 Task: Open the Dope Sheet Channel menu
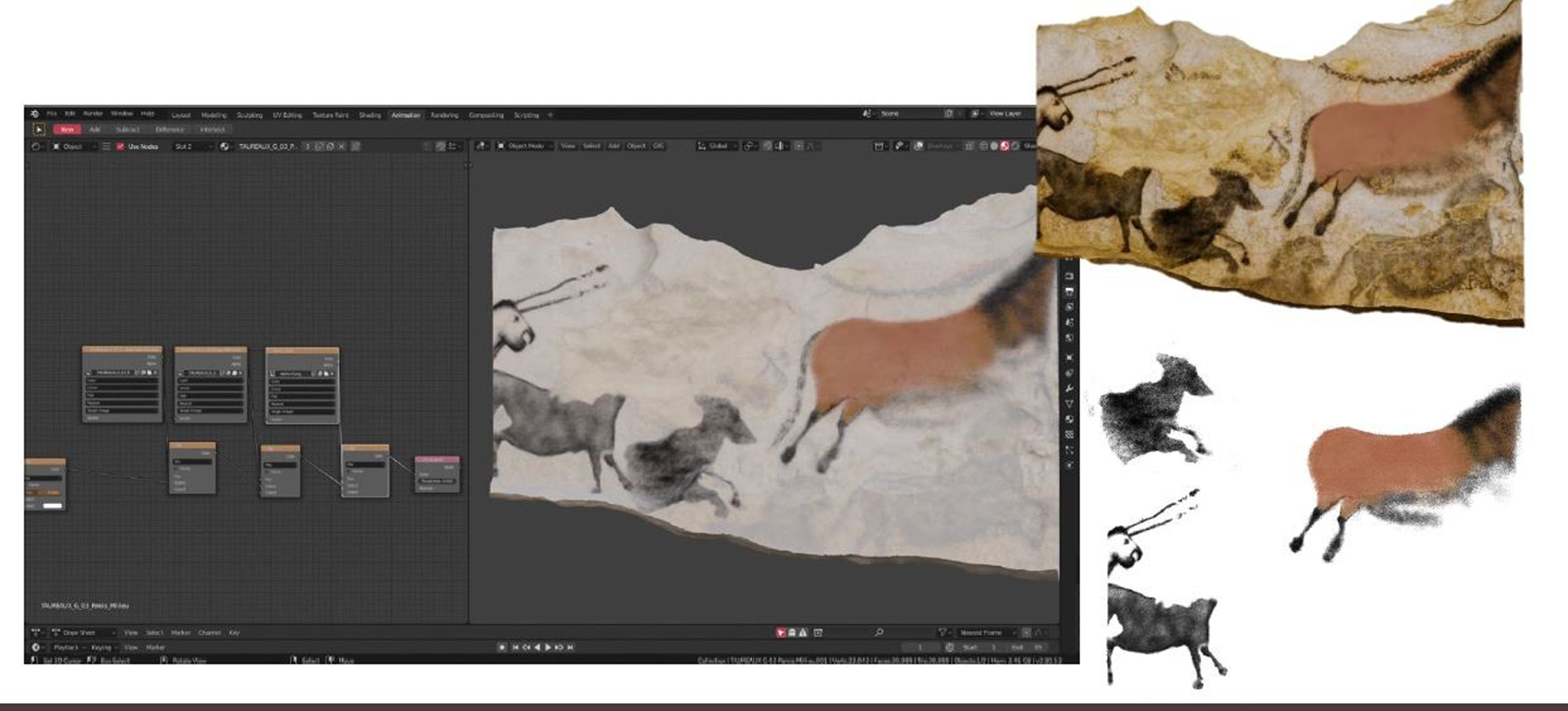point(210,633)
